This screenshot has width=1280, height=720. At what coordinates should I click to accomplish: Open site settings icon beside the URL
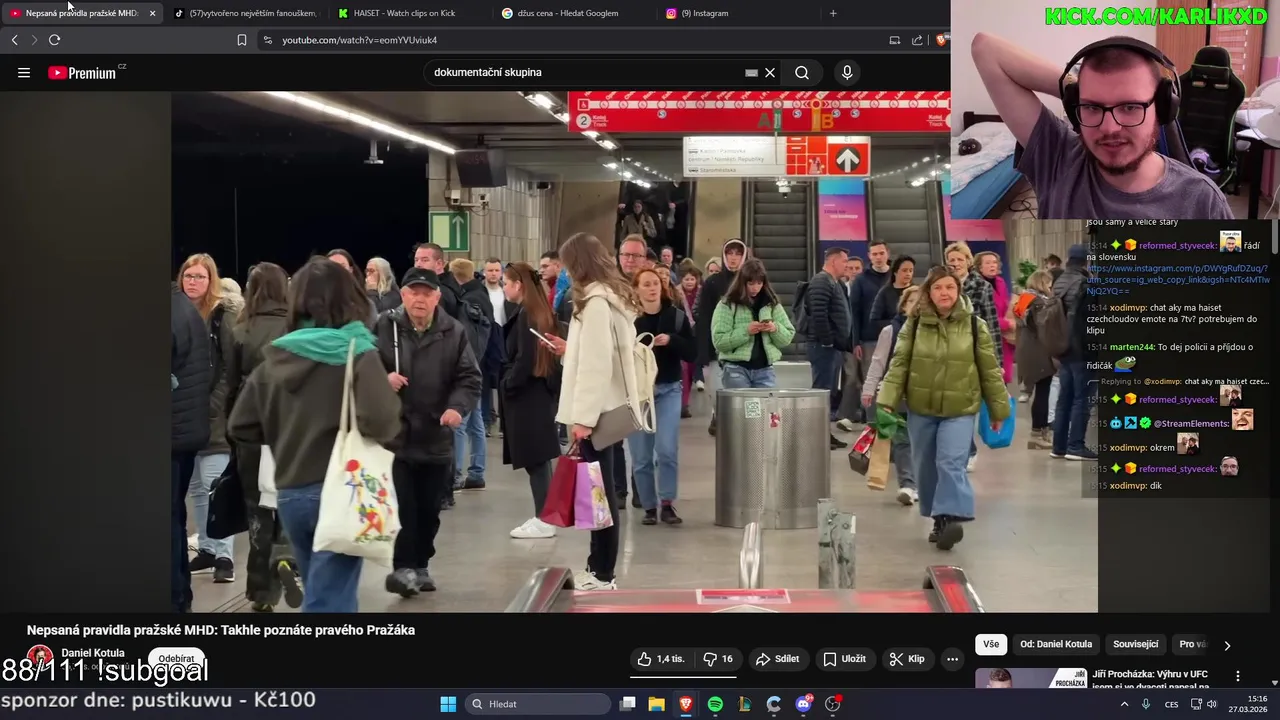267,40
